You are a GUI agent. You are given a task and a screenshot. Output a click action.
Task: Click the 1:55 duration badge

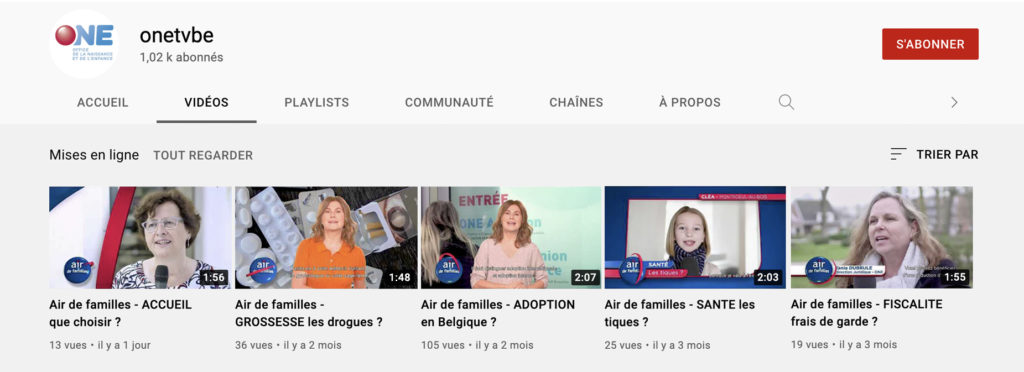955,277
